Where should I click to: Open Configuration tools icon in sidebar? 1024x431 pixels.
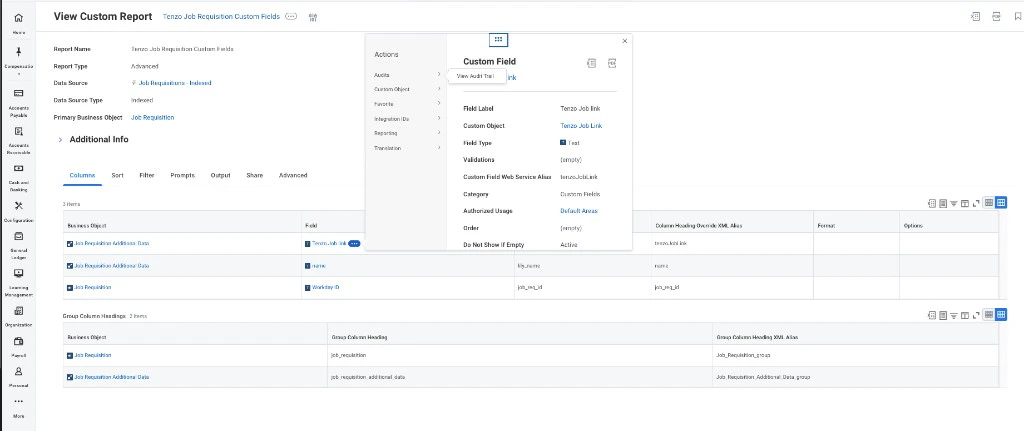click(x=18, y=206)
